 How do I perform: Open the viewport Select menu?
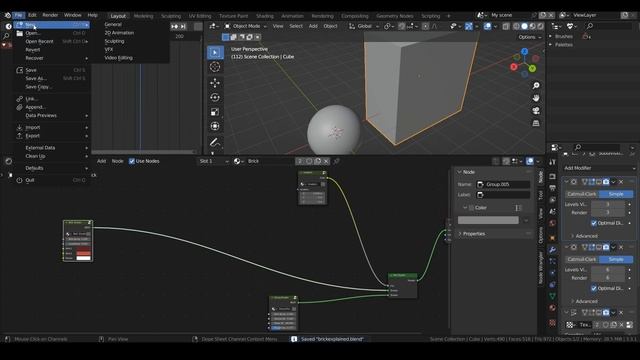296,26
